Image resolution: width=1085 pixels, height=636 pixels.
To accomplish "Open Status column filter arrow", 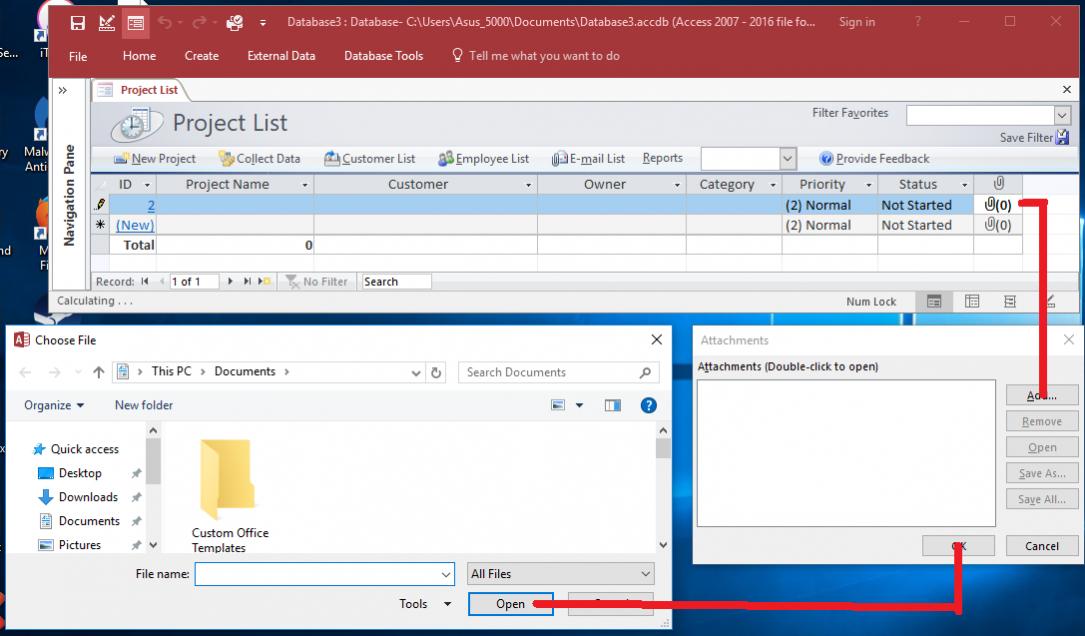I will (965, 185).
